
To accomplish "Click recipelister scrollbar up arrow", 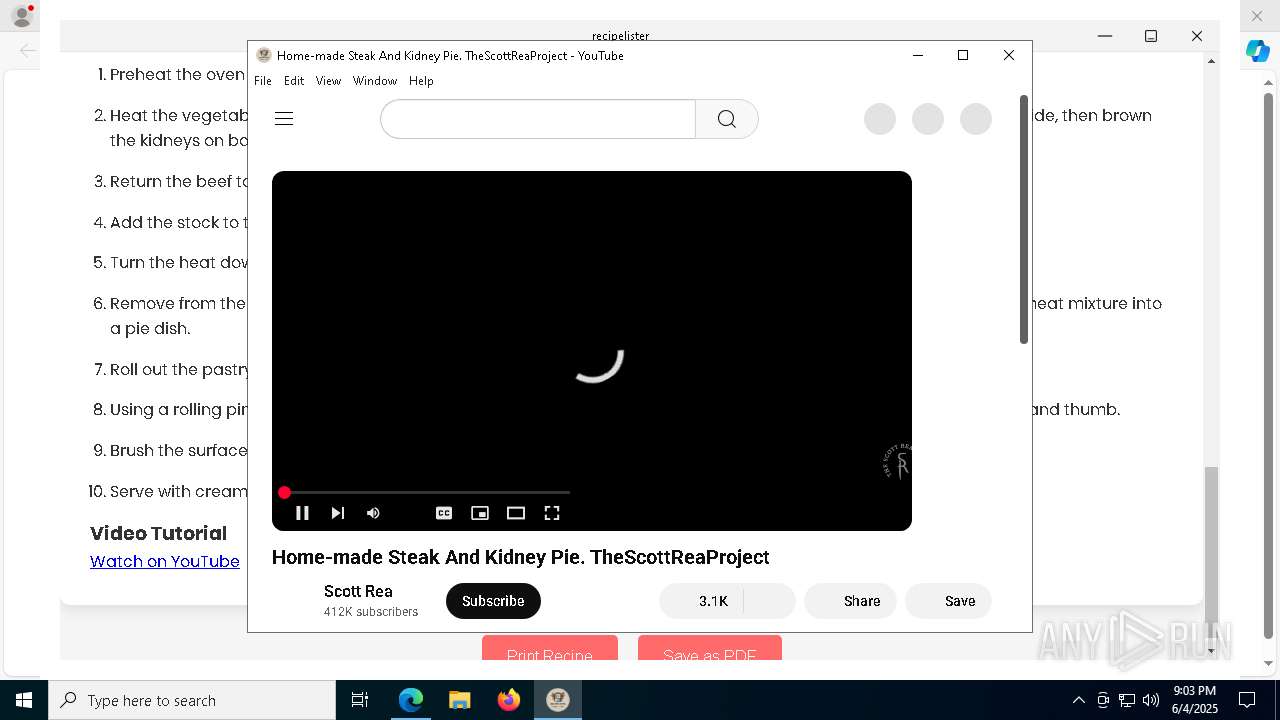I will (x=1211, y=61).
